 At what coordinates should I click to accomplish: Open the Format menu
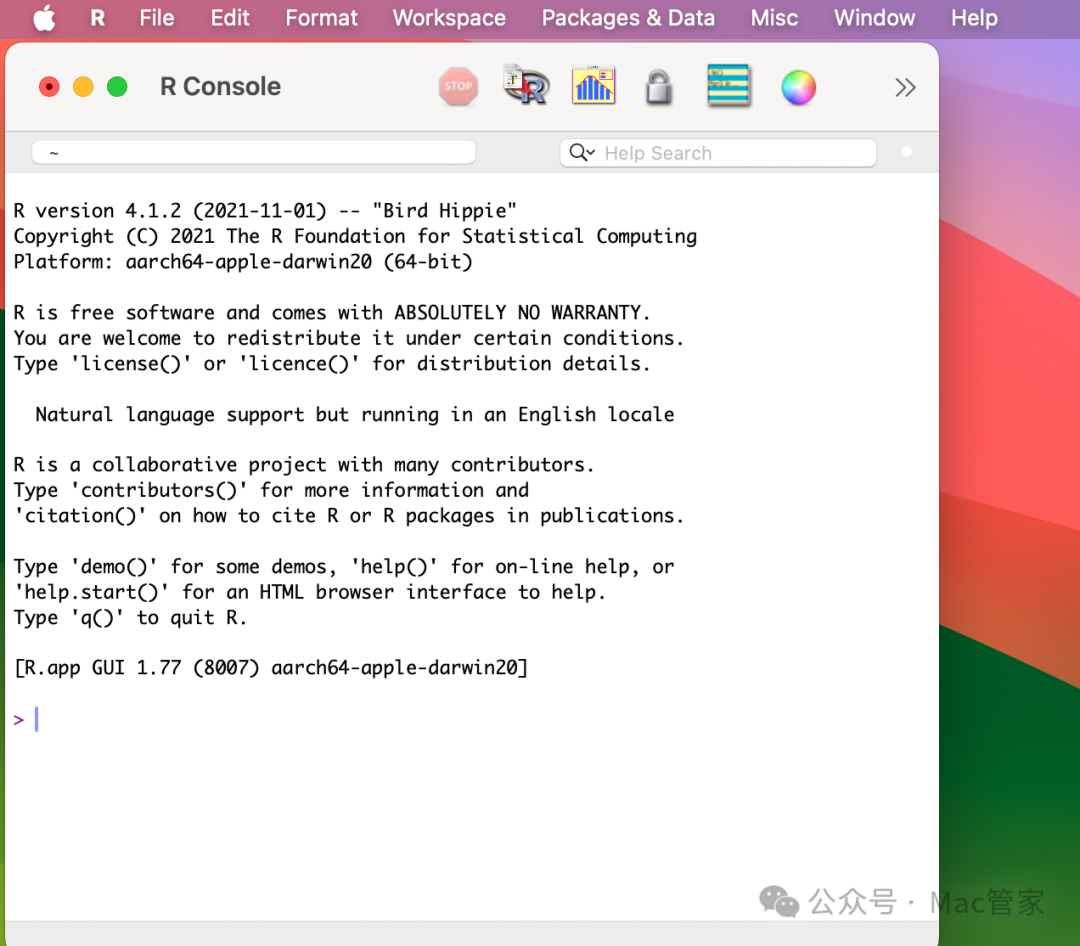pos(322,18)
